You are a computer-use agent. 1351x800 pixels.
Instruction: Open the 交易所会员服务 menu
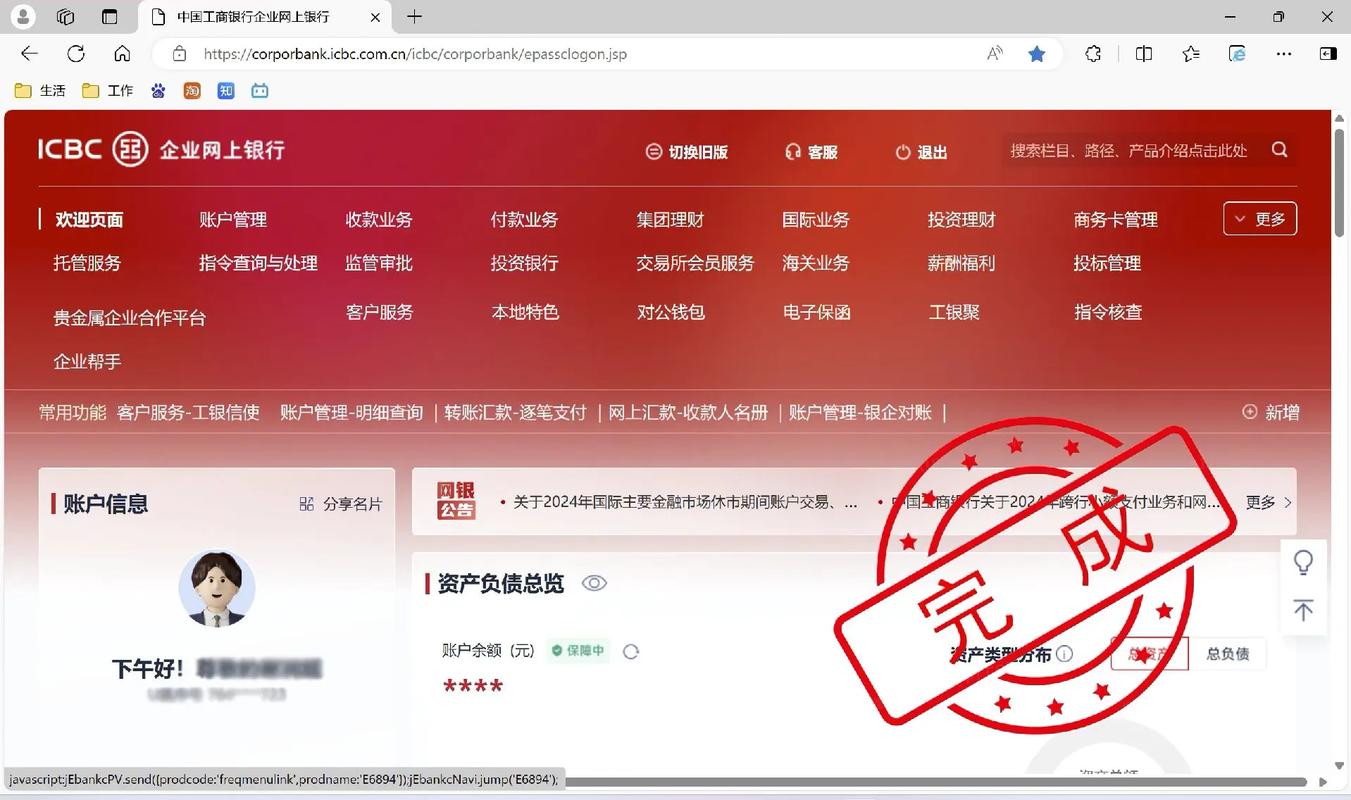point(695,263)
